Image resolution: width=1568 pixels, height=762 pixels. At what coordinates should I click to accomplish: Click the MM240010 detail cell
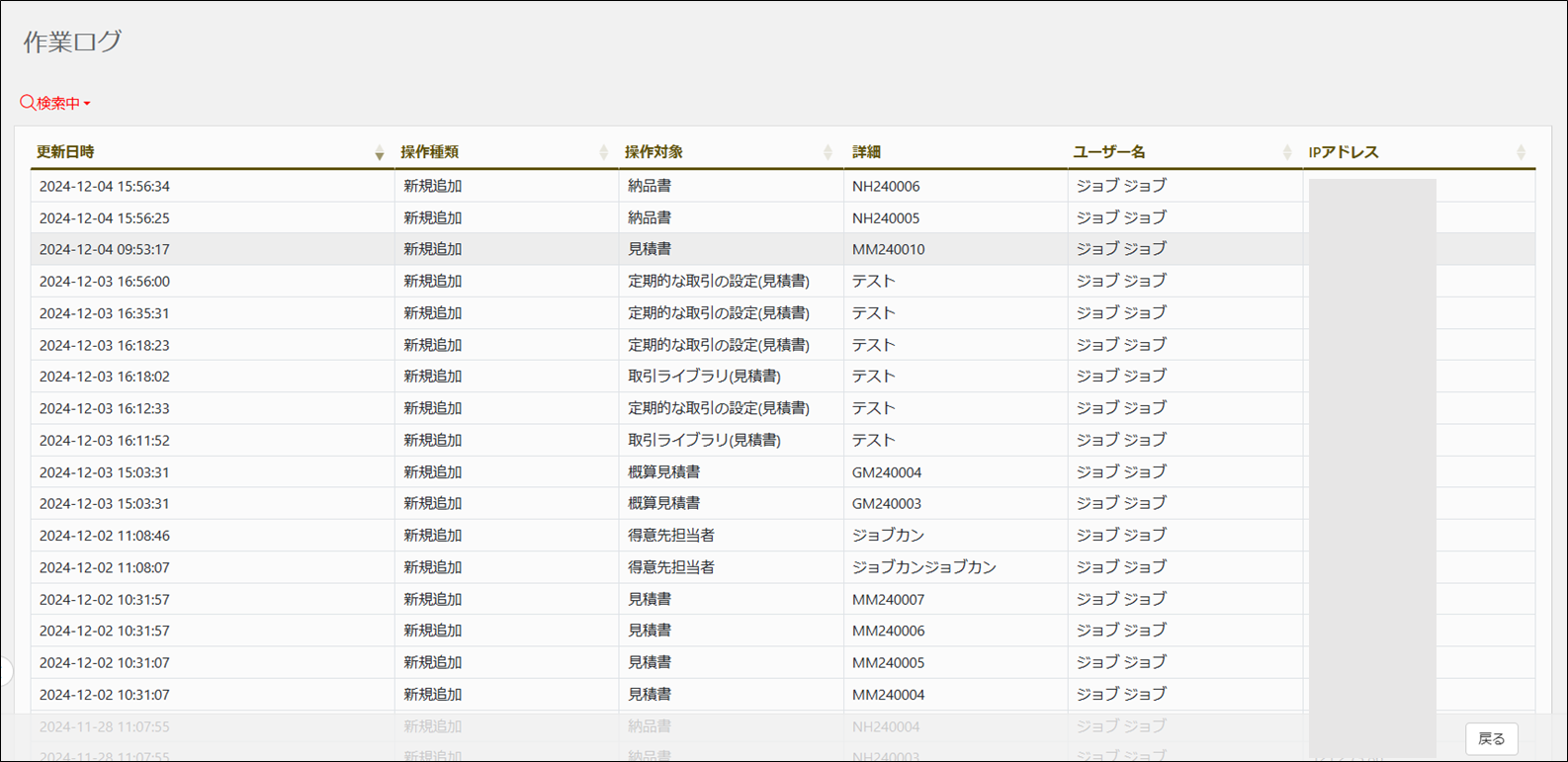point(888,249)
